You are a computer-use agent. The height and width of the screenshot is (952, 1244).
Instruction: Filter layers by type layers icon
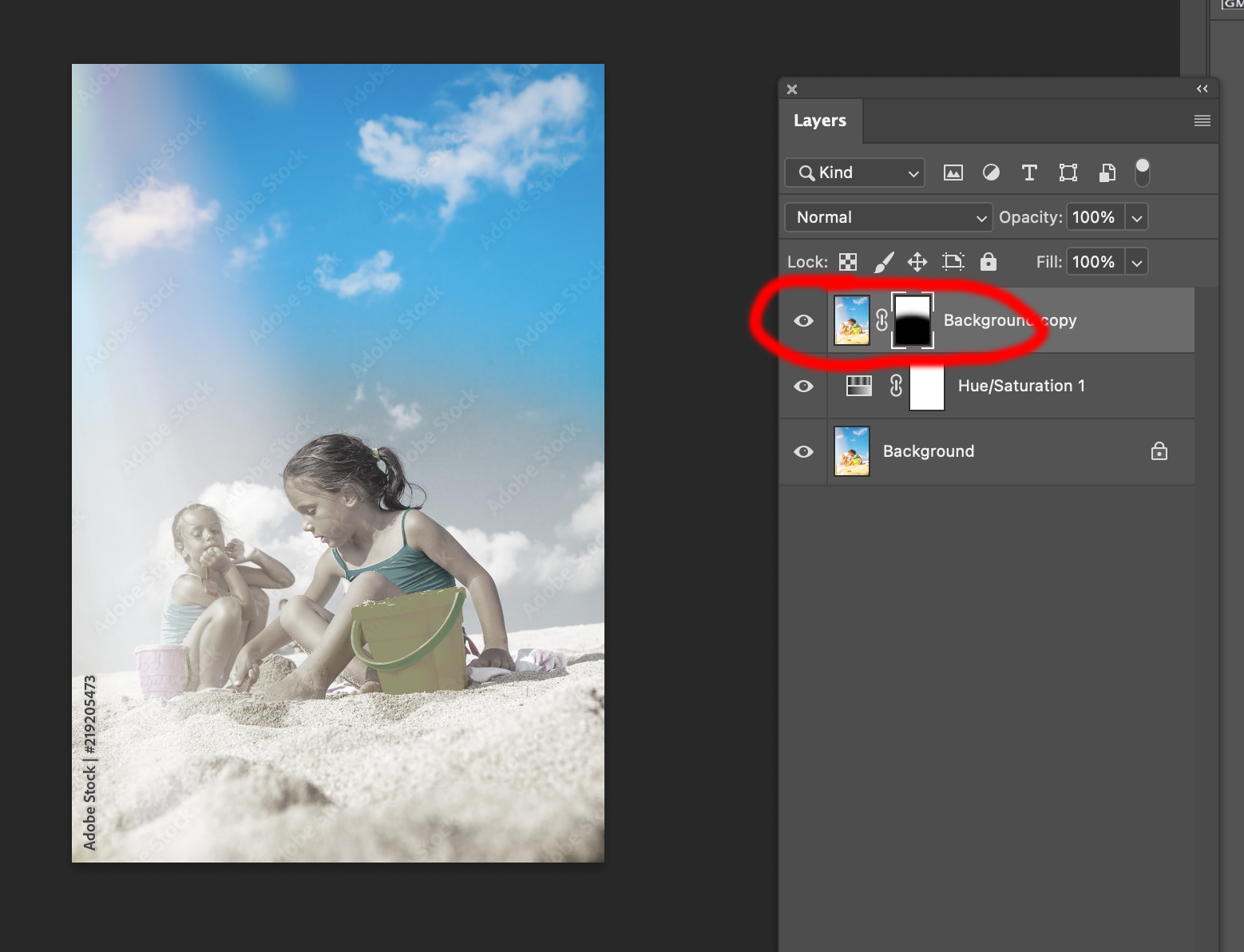(x=1029, y=173)
